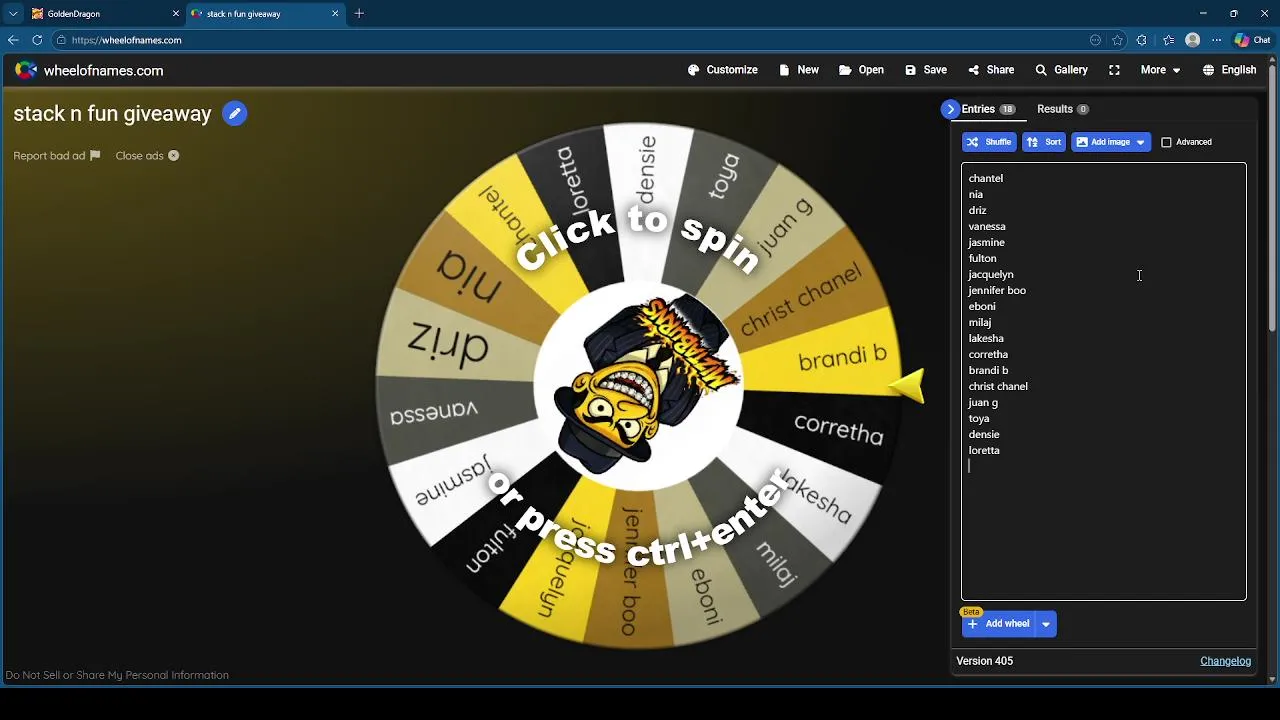Expand the Add image dropdown

pos(1140,142)
